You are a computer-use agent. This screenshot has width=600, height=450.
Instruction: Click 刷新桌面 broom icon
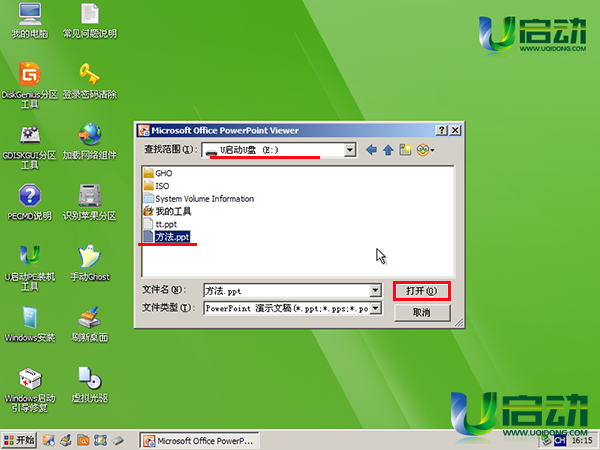tap(90, 324)
